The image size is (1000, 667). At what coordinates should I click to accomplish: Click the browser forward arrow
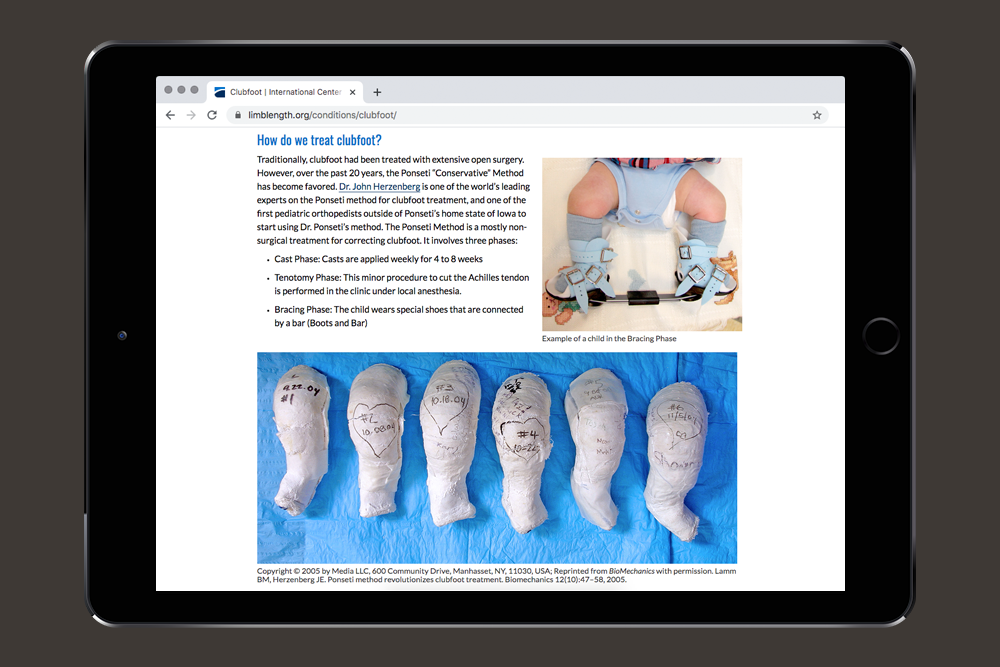(191, 115)
